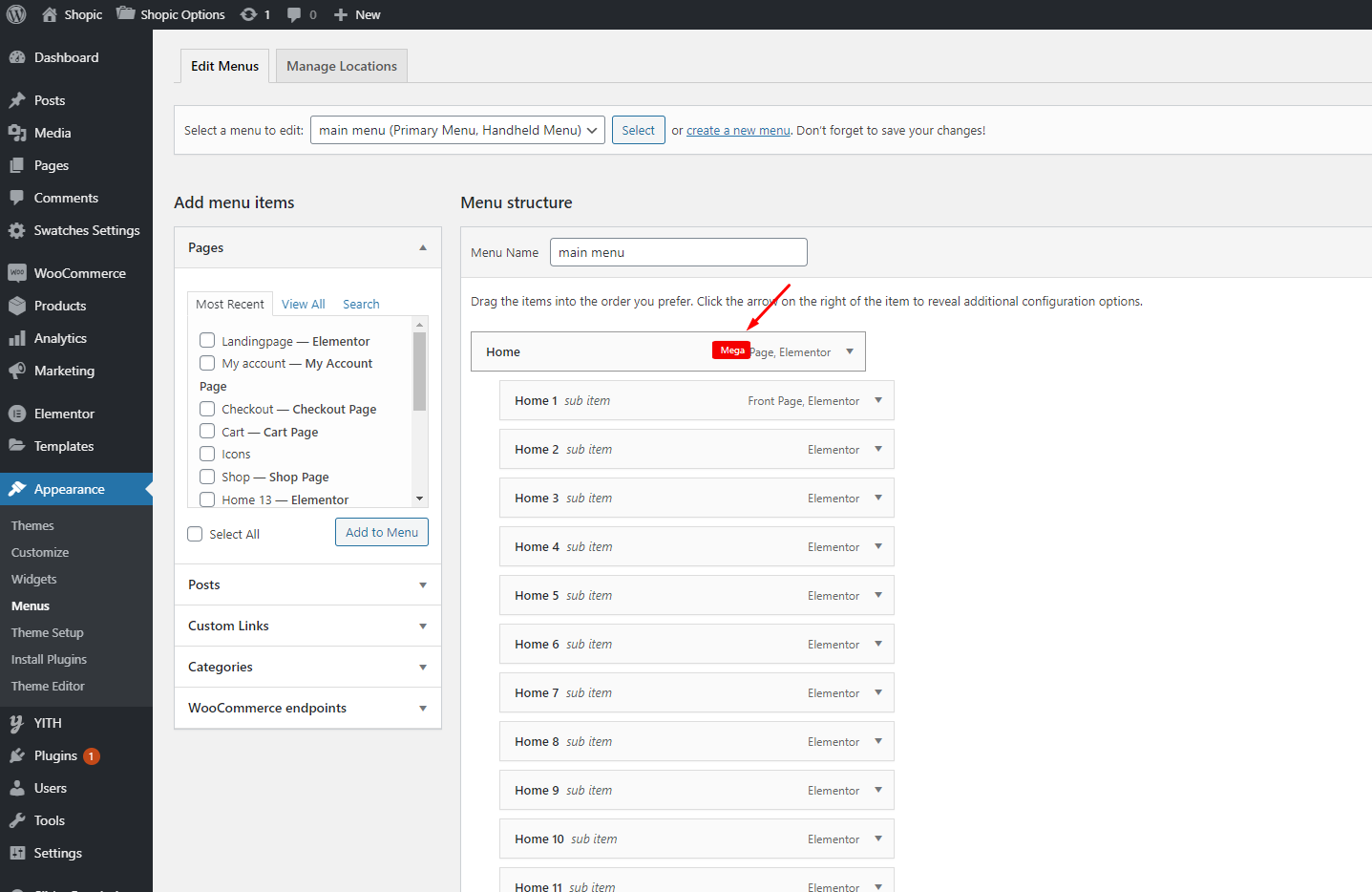
Task: Go to Plugins in the sidebar
Action: (x=55, y=755)
